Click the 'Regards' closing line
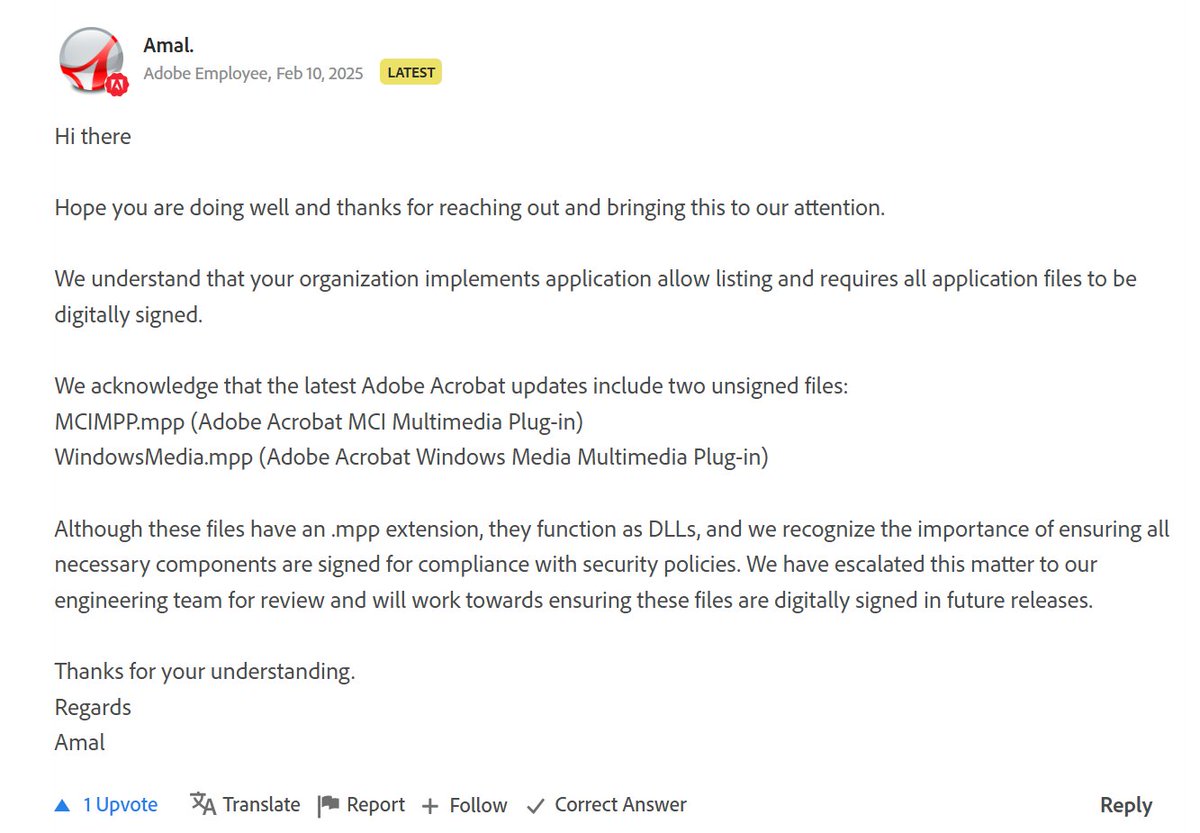Viewport: 1200px width, 833px height. click(x=93, y=707)
